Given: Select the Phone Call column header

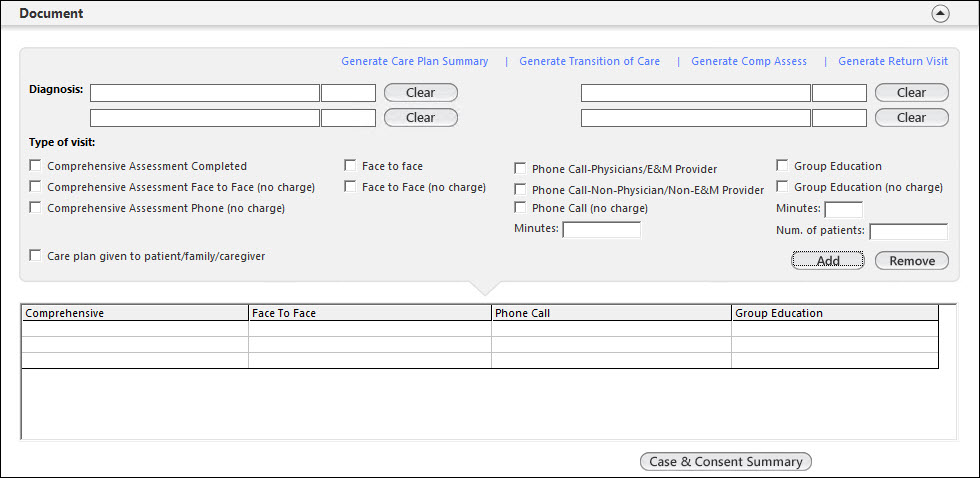Looking at the screenshot, I should [x=612, y=313].
